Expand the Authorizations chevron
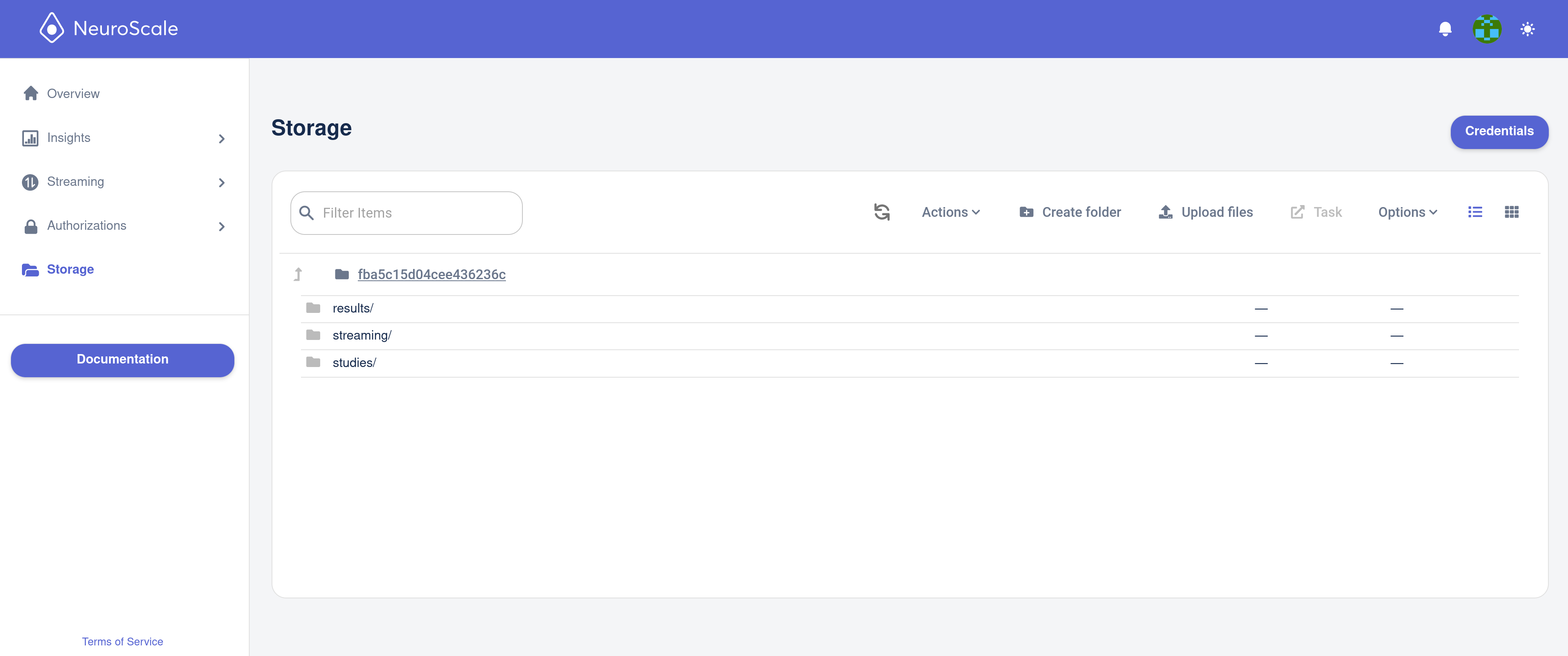1568x656 pixels. [221, 227]
